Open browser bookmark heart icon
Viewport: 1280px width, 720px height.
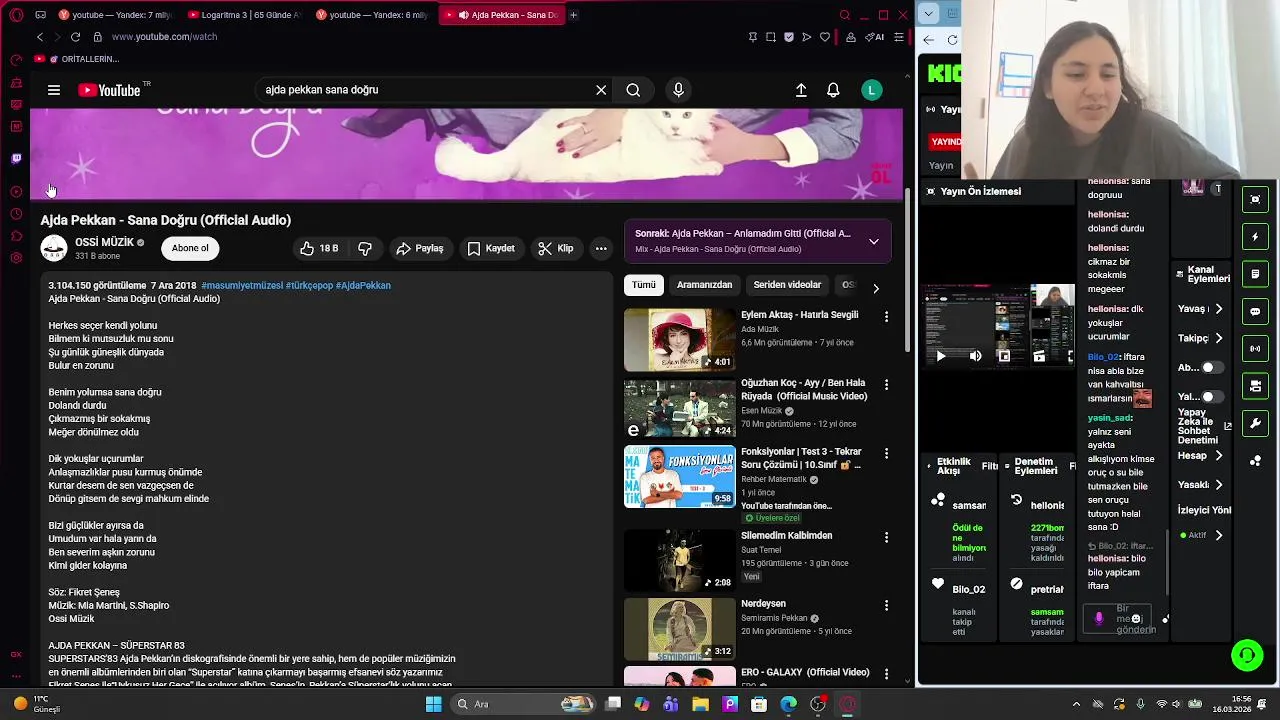coord(825,37)
